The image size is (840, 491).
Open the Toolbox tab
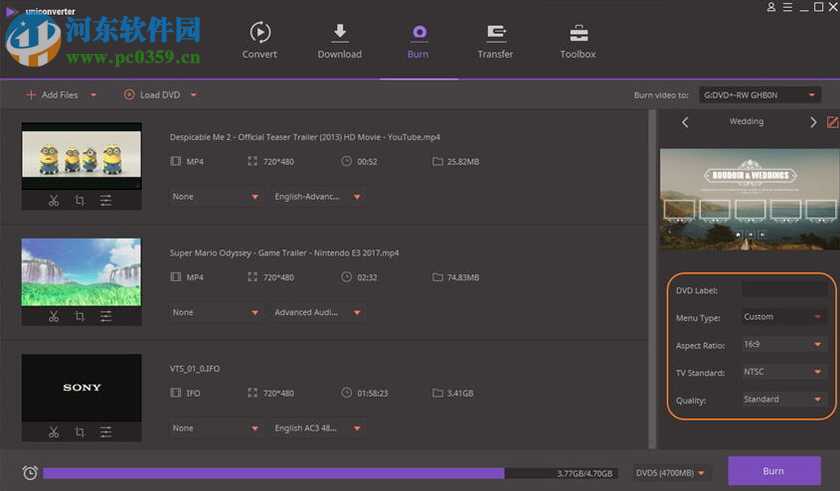click(x=578, y=40)
